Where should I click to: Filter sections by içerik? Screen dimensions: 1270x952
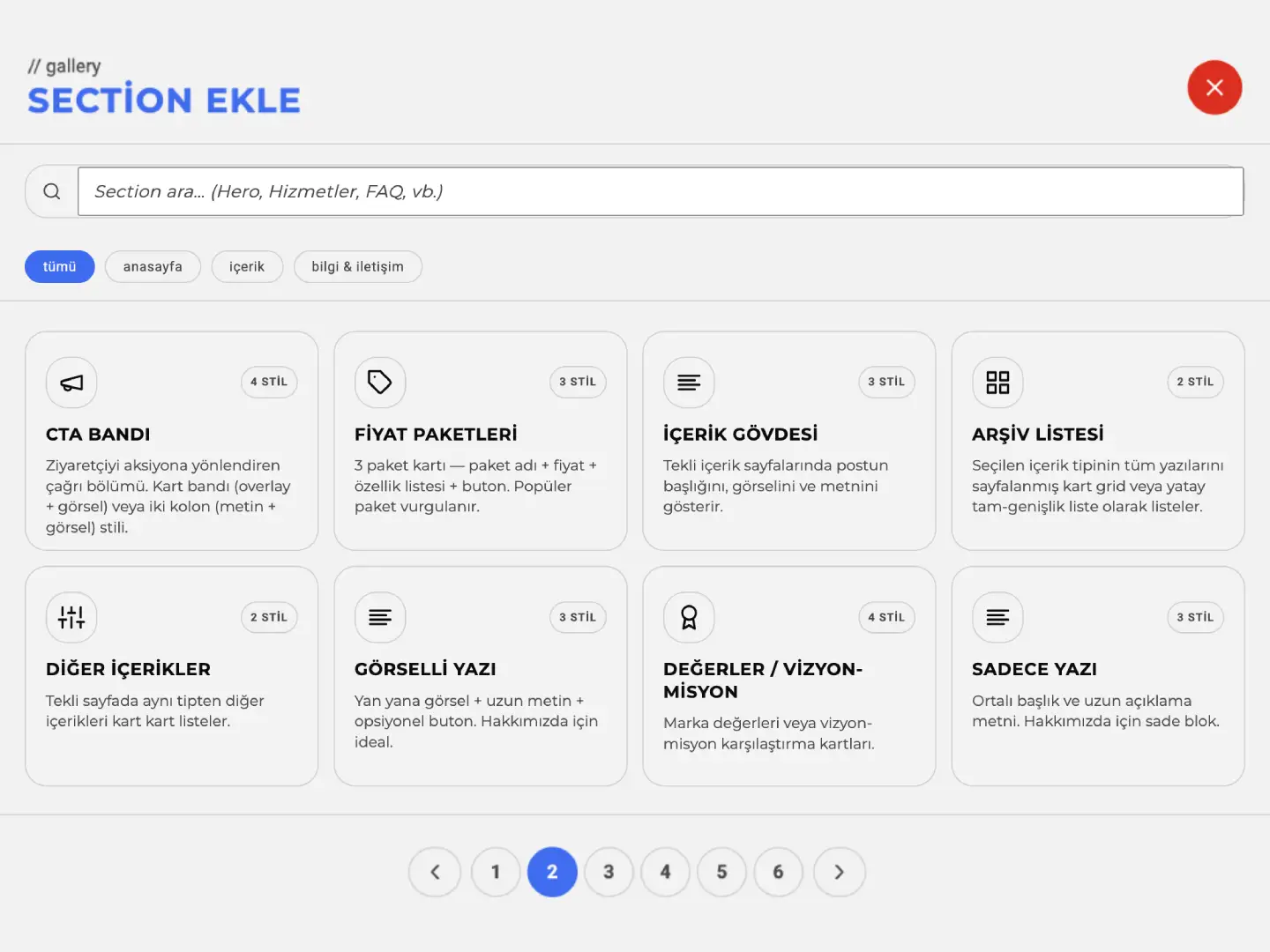(x=247, y=266)
